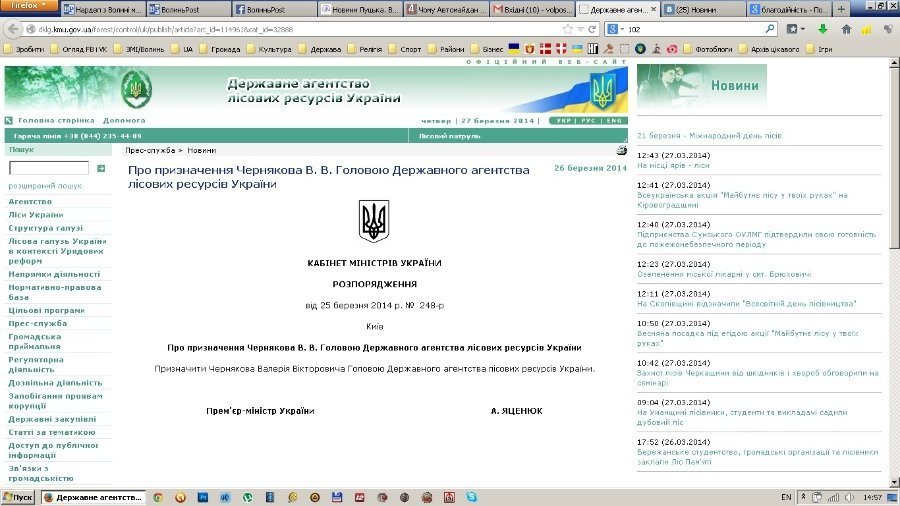
Task: Click the print page icon
Action: coord(621,150)
